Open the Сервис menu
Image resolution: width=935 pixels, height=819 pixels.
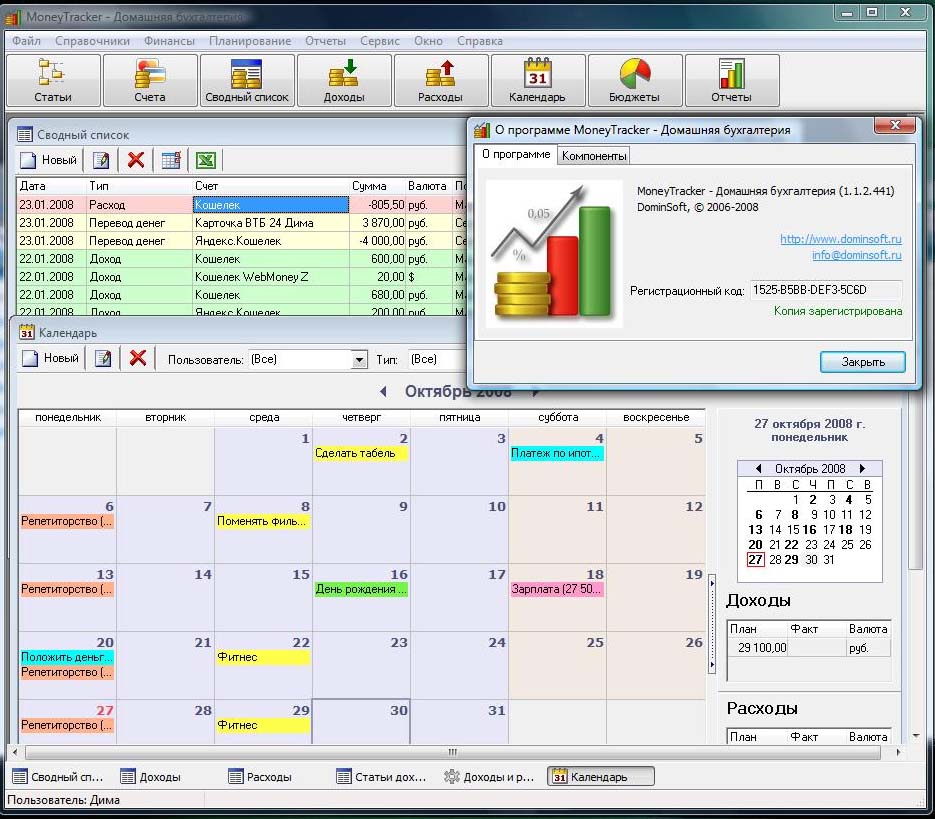tap(380, 41)
